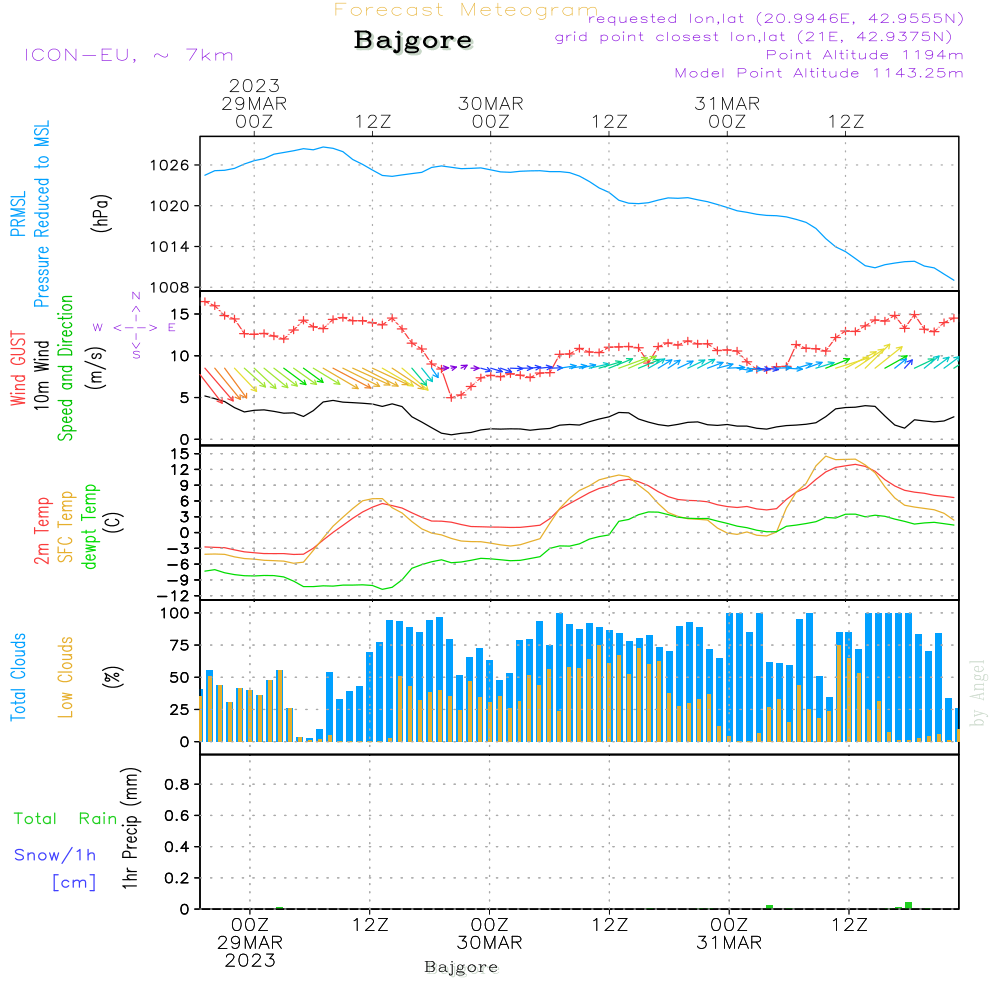Click the 'Low Clouds' orange label
Image resolution: width=1000 pixels, height=1000 pixels.
coord(66,677)
